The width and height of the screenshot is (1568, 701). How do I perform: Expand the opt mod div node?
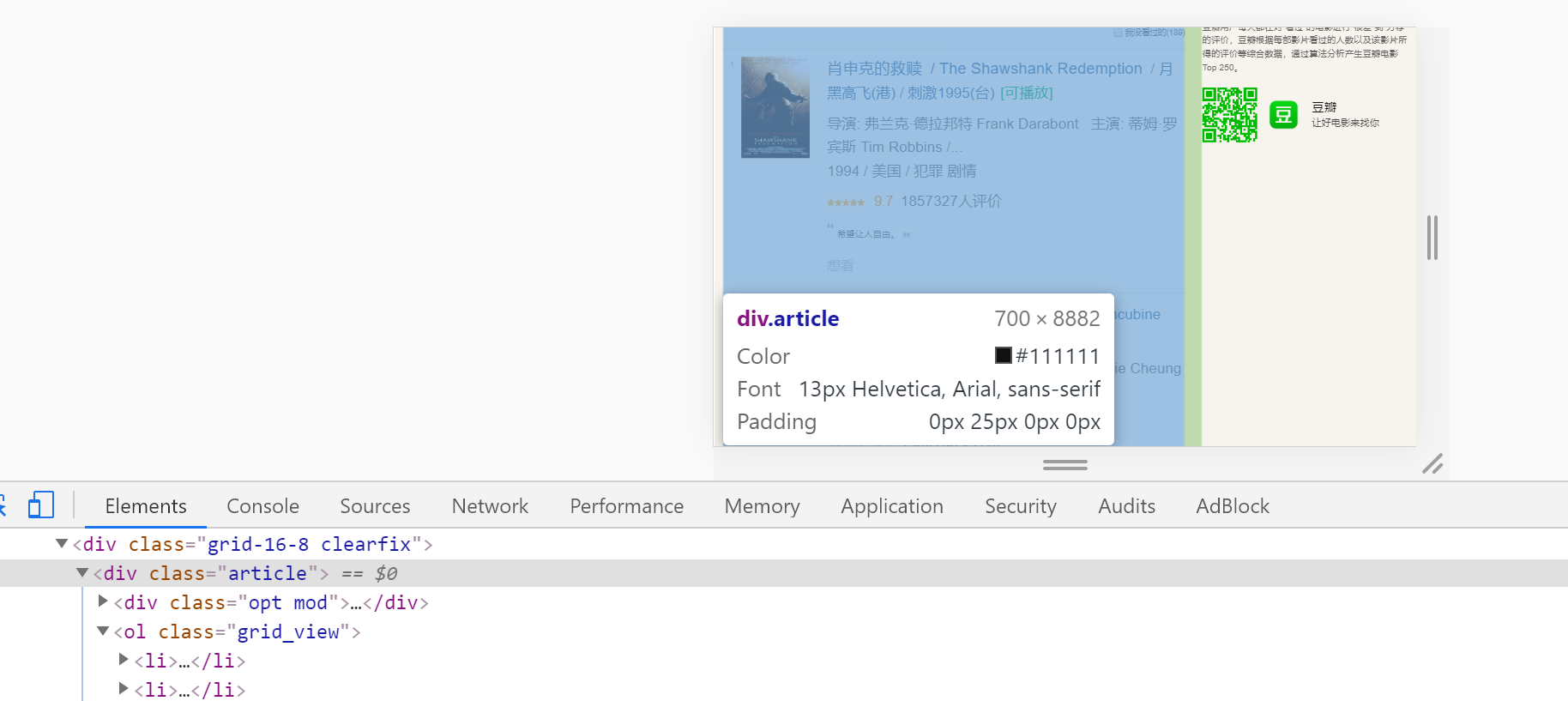pos(103,601)
